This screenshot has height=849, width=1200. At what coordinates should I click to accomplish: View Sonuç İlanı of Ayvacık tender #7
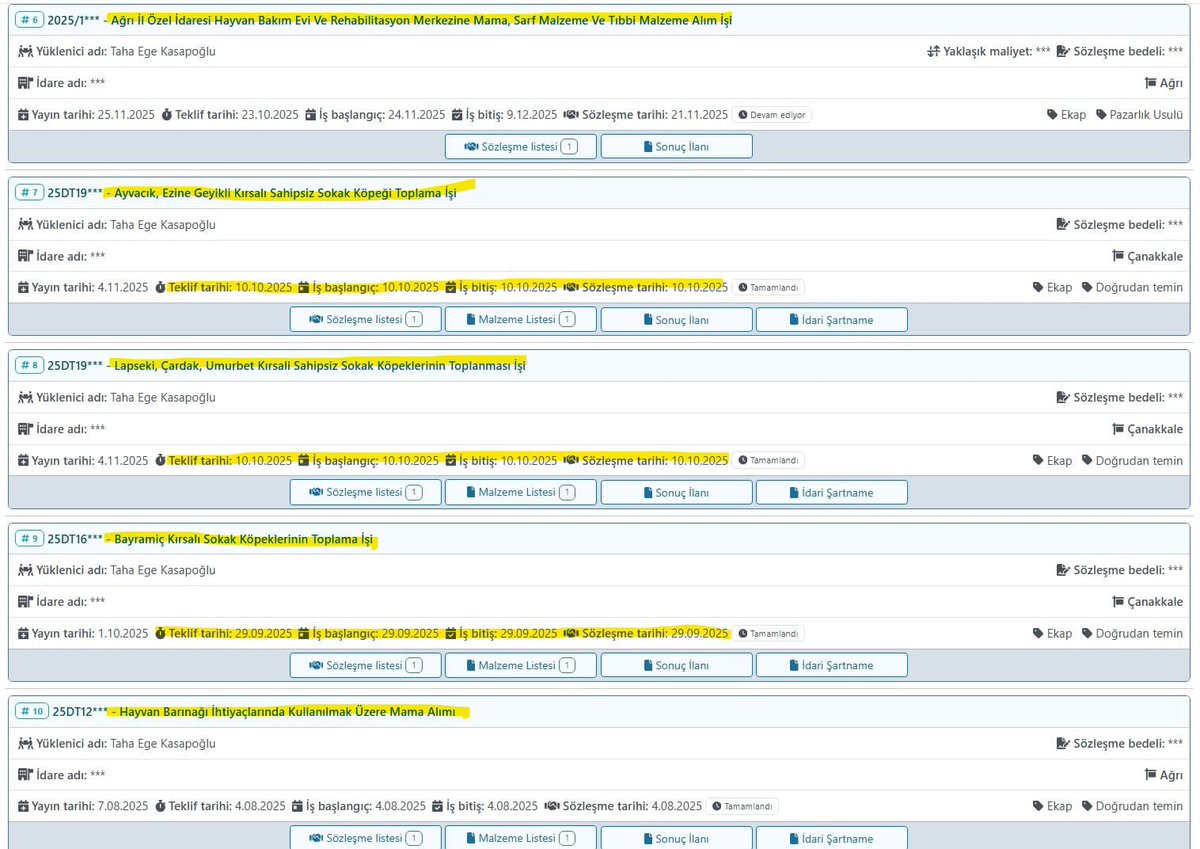677,319
